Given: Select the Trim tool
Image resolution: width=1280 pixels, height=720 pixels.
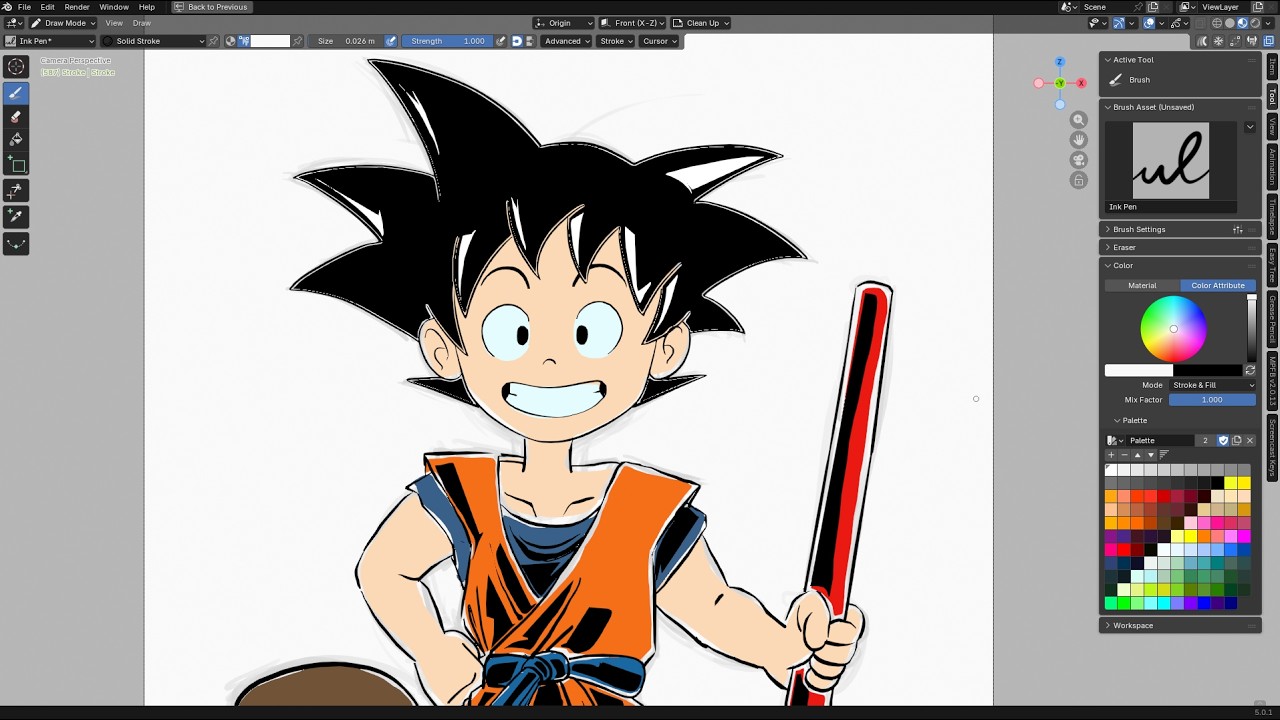Looking at the screenshot, I should pos(16,190).
